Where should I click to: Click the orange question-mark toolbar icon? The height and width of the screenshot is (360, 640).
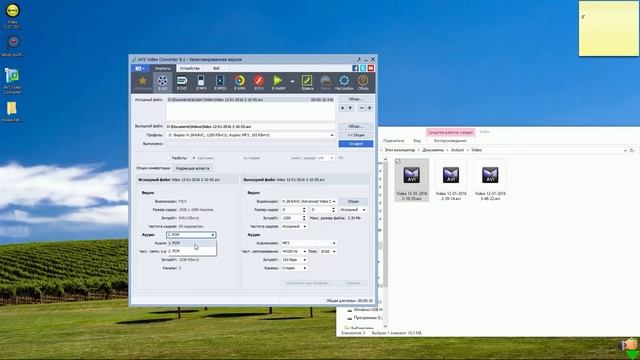[363, 82]
